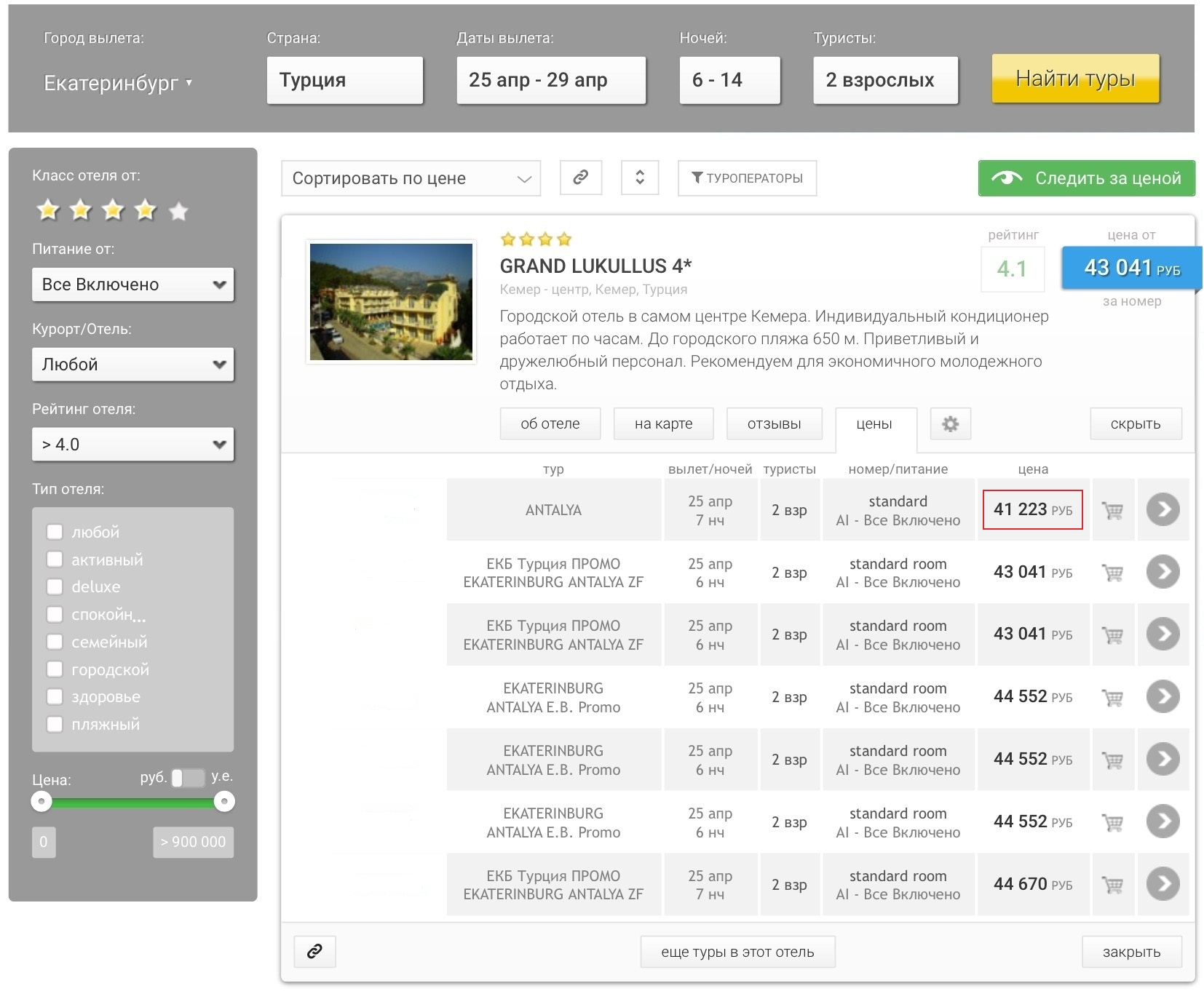Click the green price range slider track

click(x=132, y=803)
